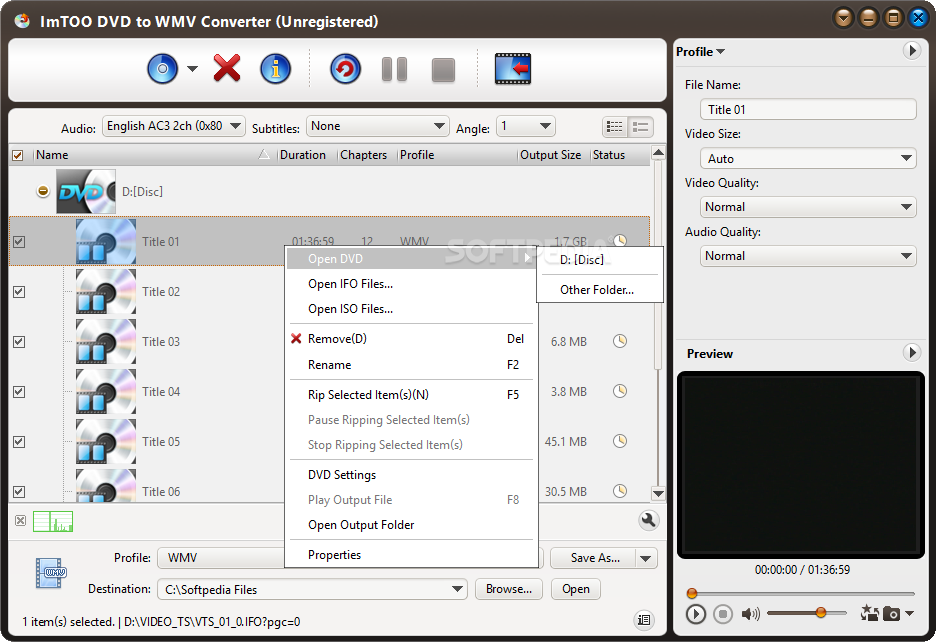The height and width of the screenshot is (642, 936).
Task: Expand the Profile panel header menu
Action: 700,52
